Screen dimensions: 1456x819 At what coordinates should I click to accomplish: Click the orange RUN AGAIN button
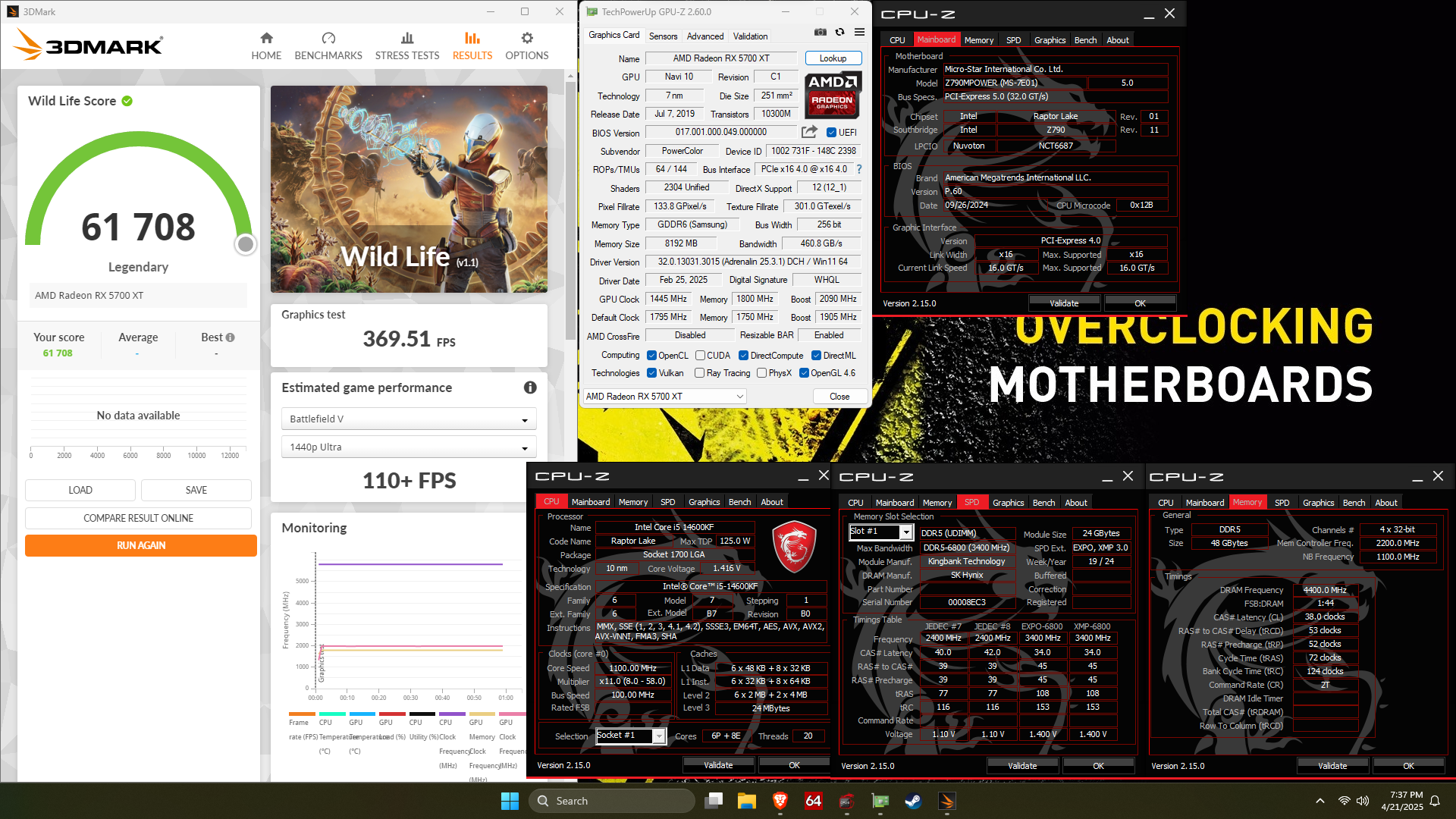point(141,545)
